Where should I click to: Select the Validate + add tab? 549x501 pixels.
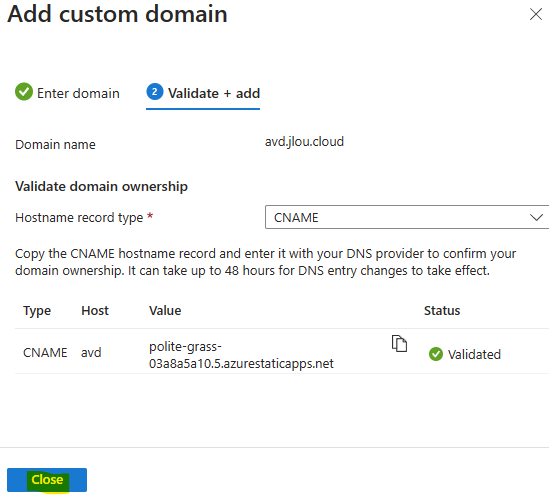pyautogui.click(x=203, y=93)
